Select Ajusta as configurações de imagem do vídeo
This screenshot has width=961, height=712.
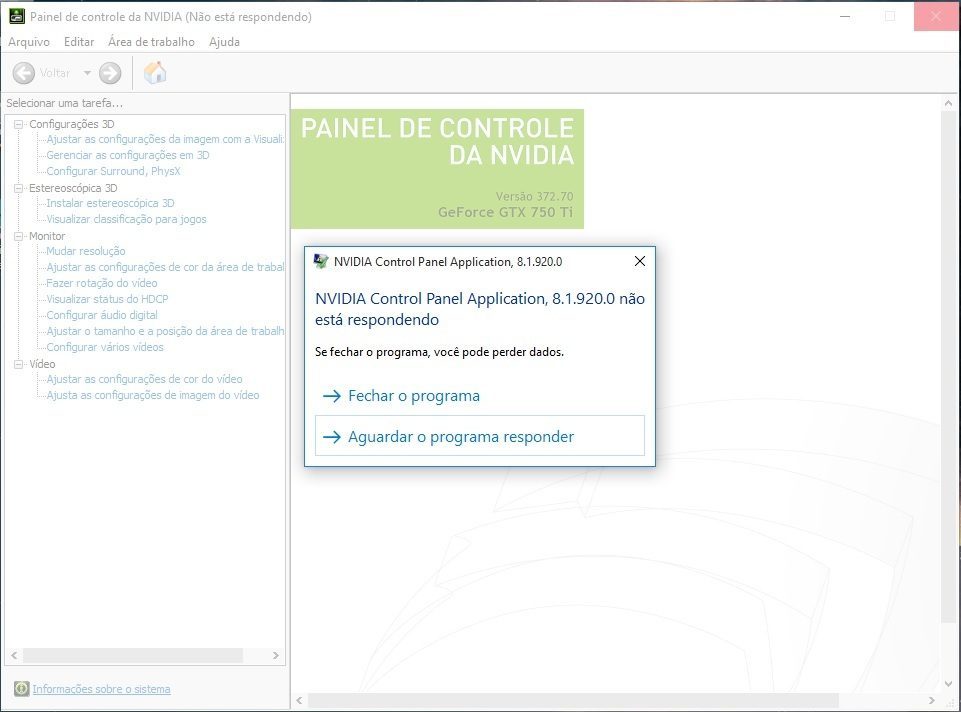(x=153, y=395)
